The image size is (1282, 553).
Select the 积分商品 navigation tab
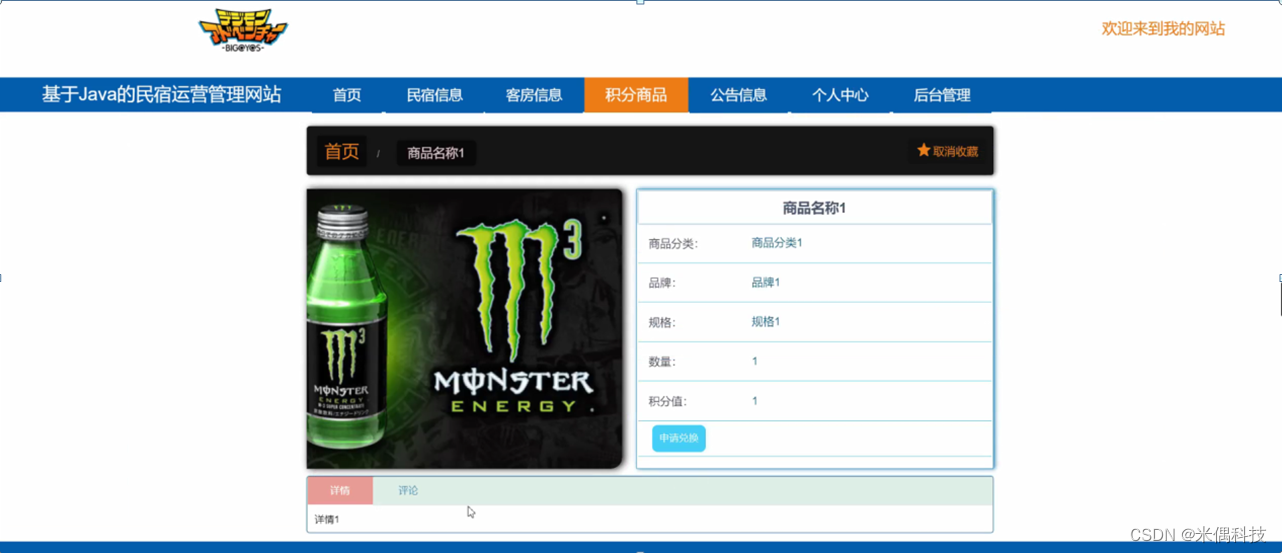tap(636, 95)
